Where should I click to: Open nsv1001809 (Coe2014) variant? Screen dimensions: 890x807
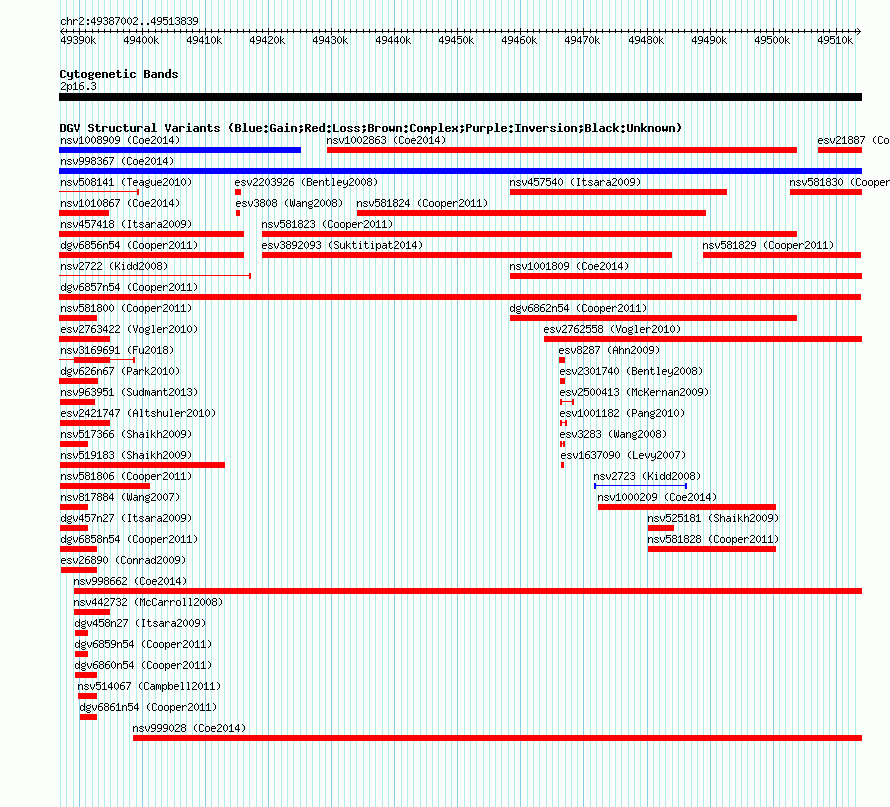click(x=569, y=266)
